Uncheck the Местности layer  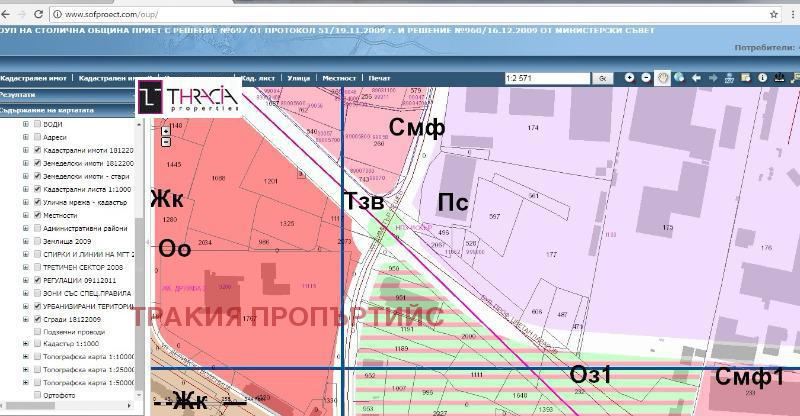click(37, 215)
